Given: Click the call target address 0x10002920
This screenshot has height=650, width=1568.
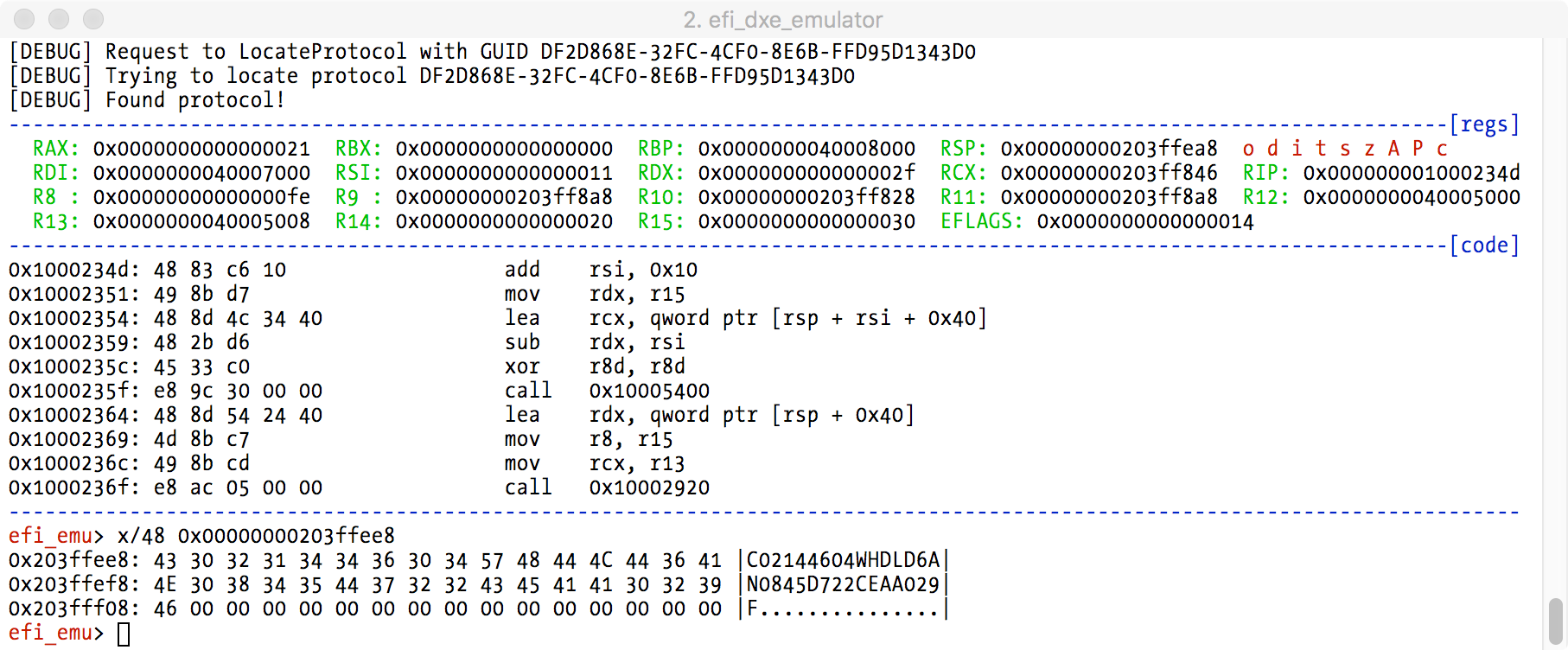Looking at the screenshot, I should (649, 487).
